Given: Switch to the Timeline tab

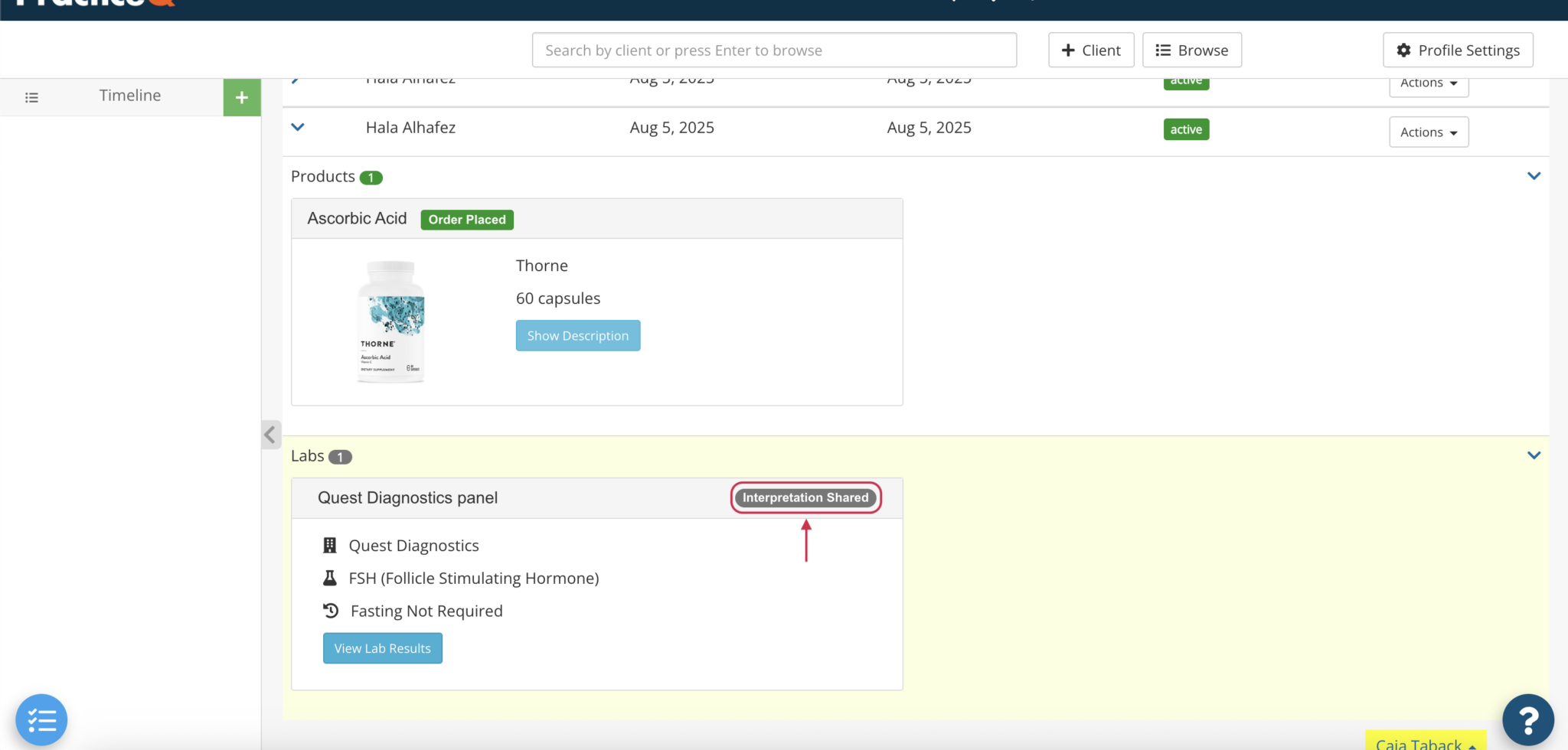Looking at the screenshot, I should point(129,95).
